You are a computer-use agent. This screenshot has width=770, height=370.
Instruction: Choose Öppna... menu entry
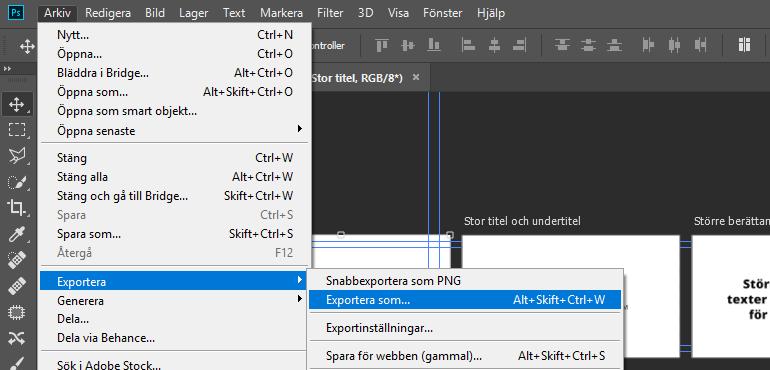point(175,54)
